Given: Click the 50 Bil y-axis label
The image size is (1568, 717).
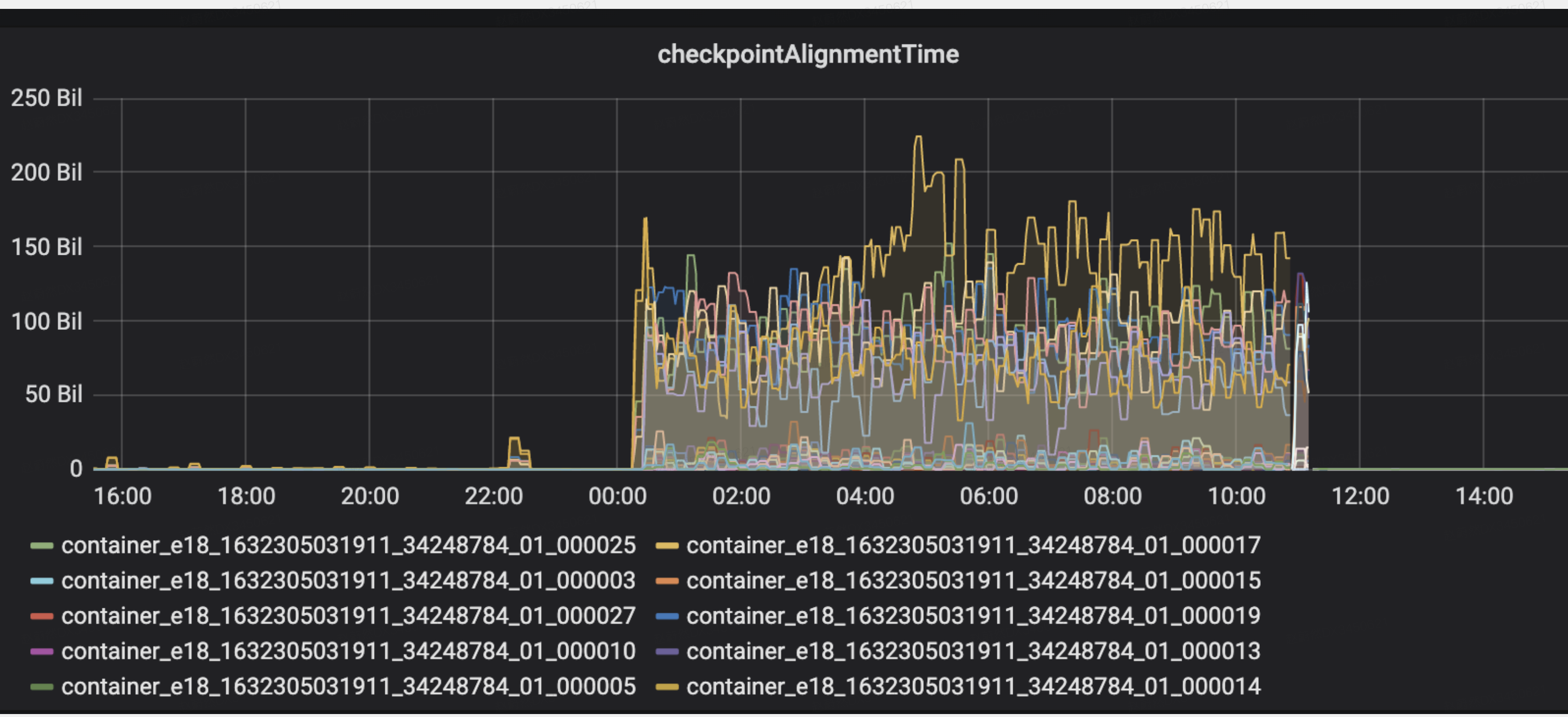Looking at the screenshot, I should tap(53, 395).
